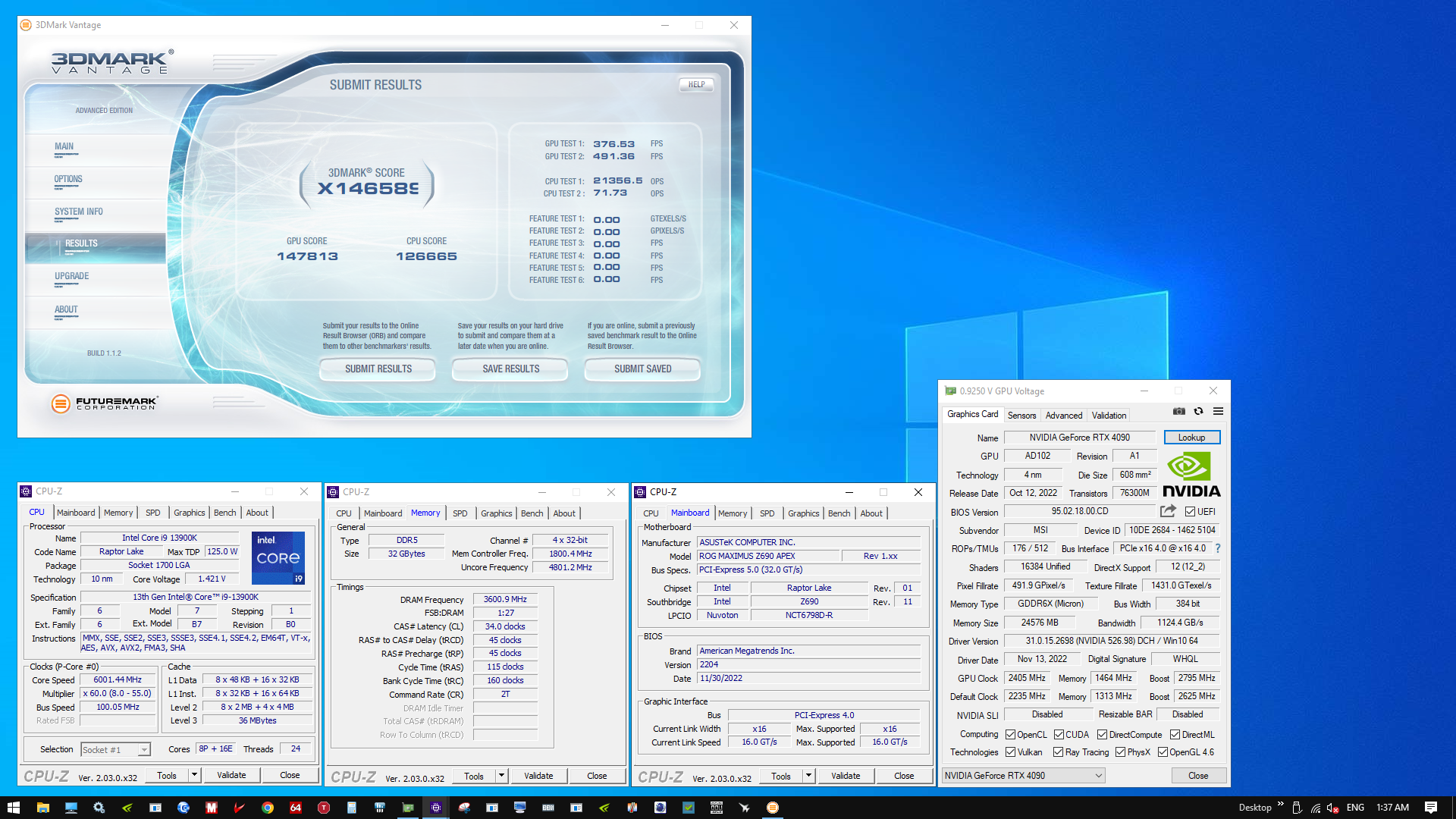
Task: Open Graphics tab in CPU-Z Mainboard window
Action: [803, 513]
